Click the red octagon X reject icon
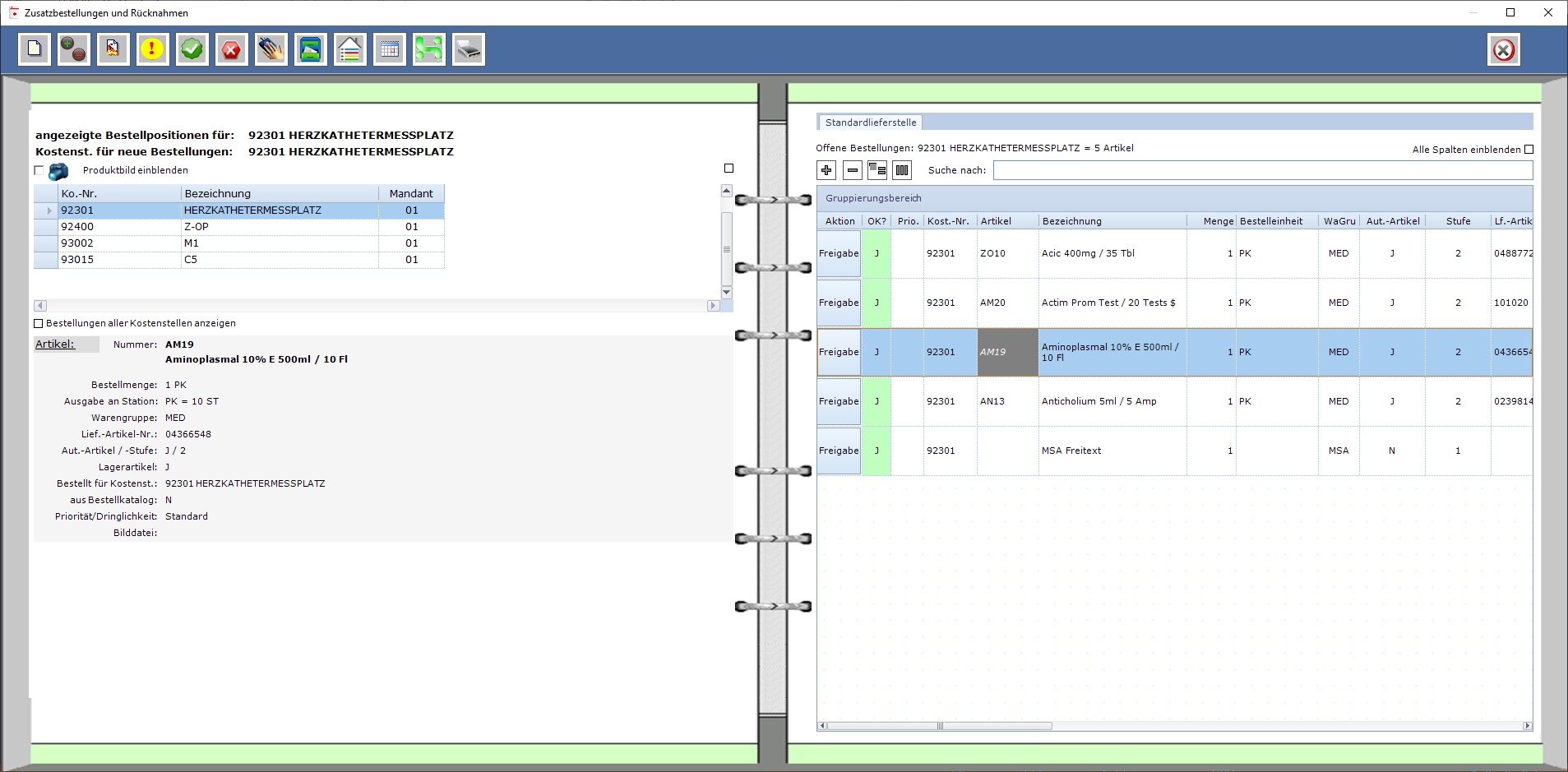This screenshot has width=1568, height=772. 232,49
